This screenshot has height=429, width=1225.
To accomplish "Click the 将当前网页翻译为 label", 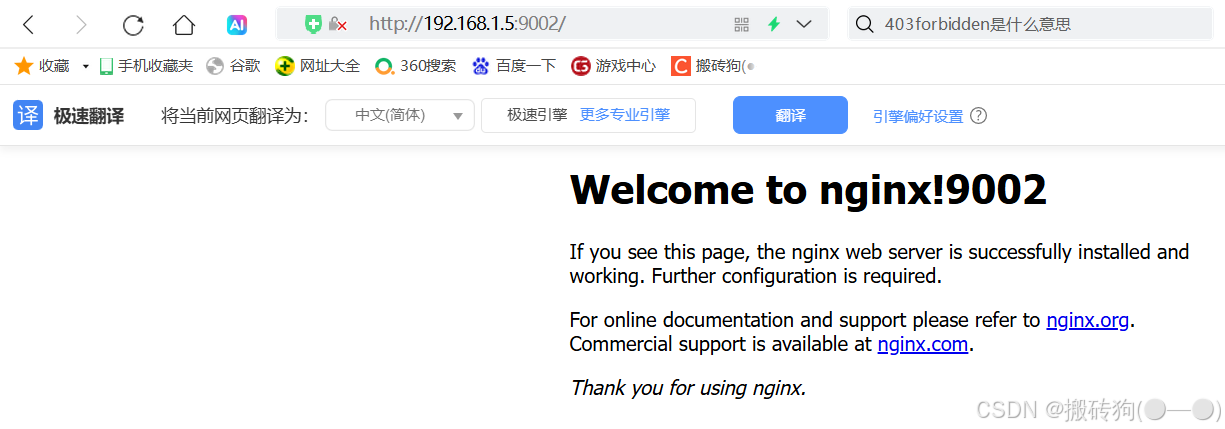I will point(235,116).
